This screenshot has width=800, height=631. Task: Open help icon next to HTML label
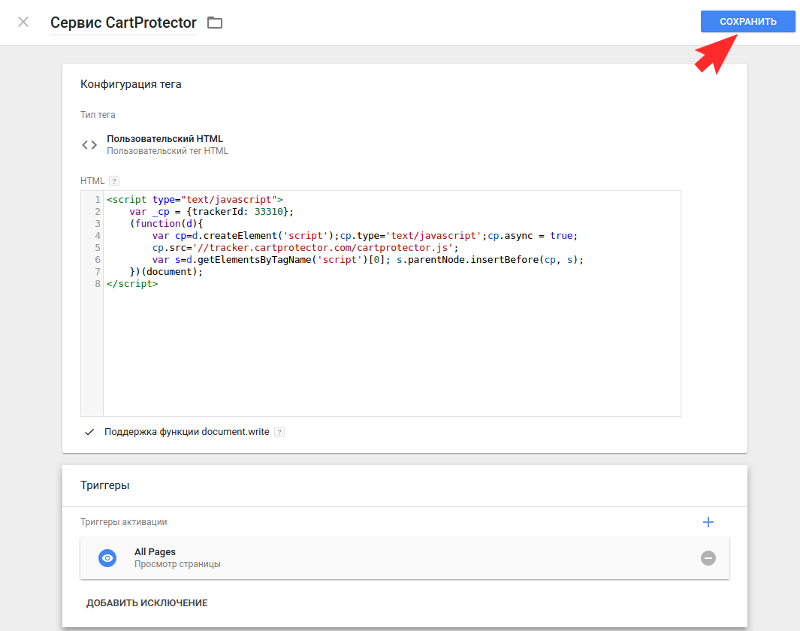(x=114, y=181)
